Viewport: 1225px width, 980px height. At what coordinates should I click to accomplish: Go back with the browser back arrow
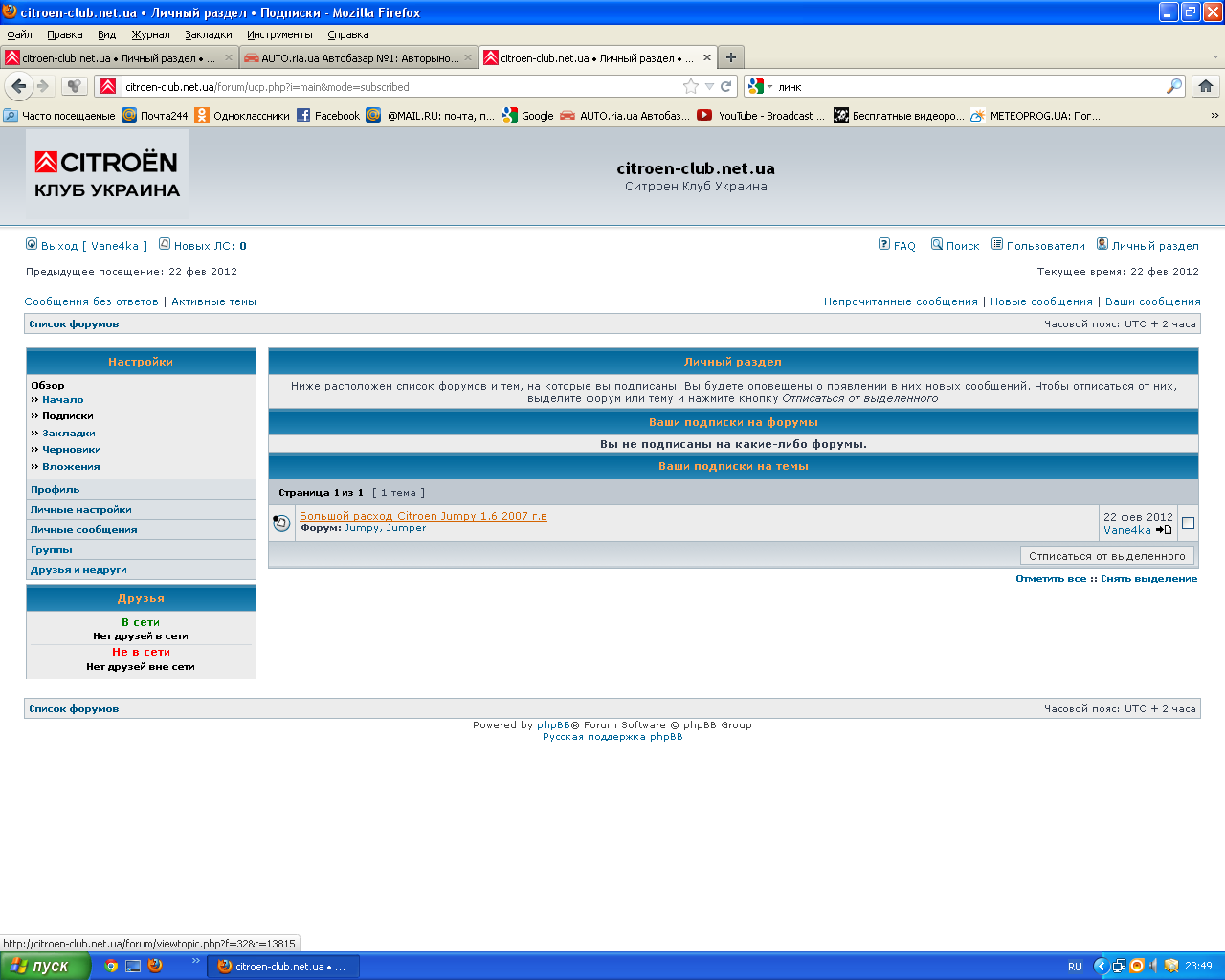19,86
